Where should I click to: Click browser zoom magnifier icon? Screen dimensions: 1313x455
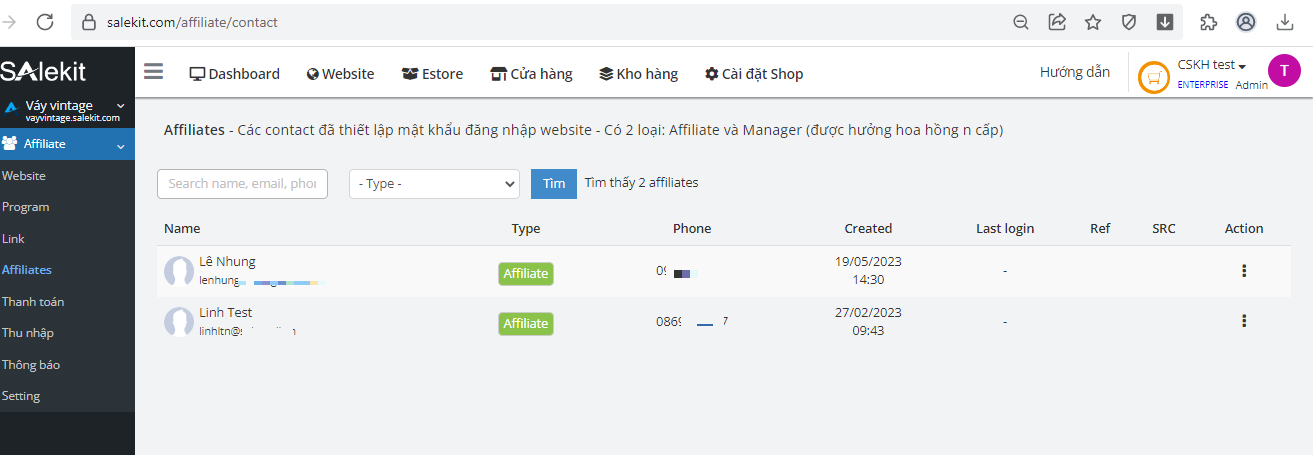[x=1021, y=22]
